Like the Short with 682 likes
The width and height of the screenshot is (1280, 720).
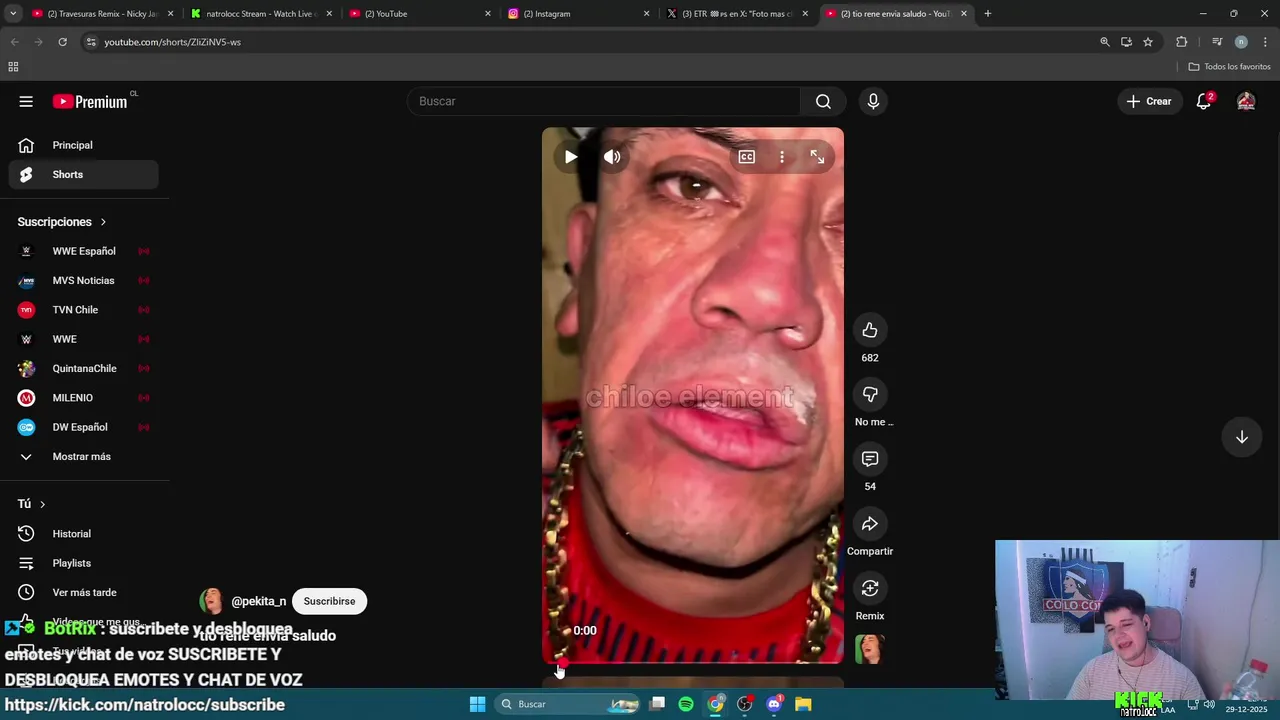click(x=870, y=330)
